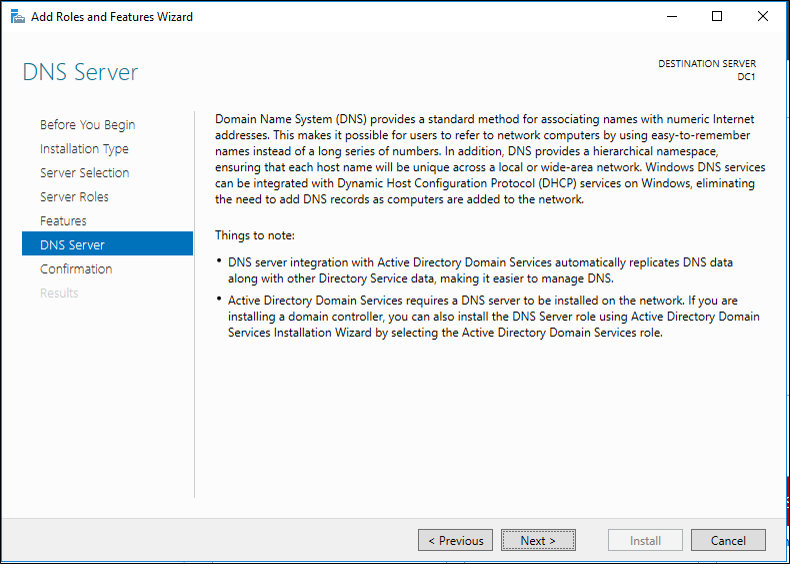Click the Add Roles and Features Wizard title text
The height and width of the screenshot is (564, 790).
[x=112, y=17]
